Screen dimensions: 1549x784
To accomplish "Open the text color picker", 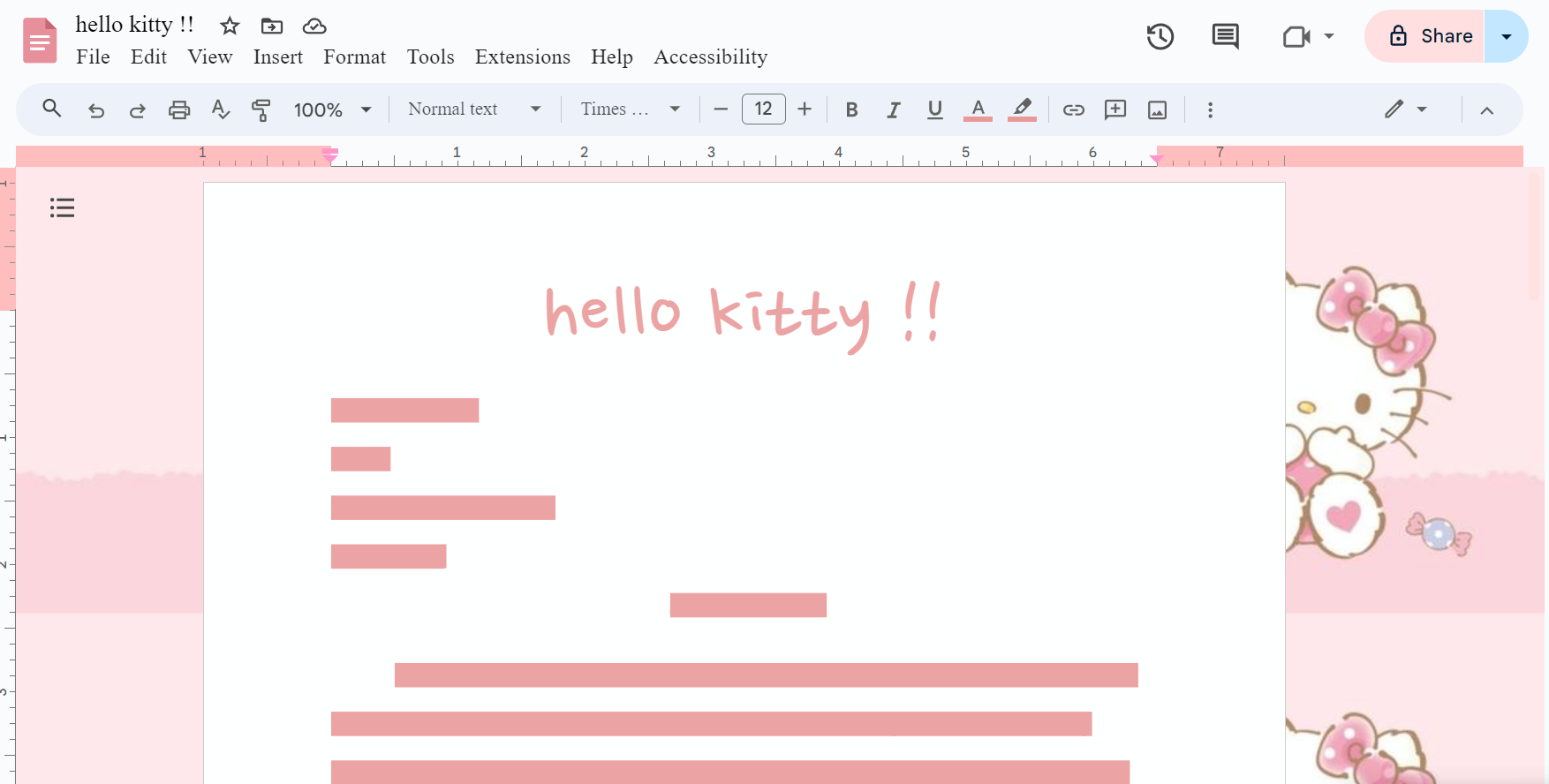I will click(978, 109).
